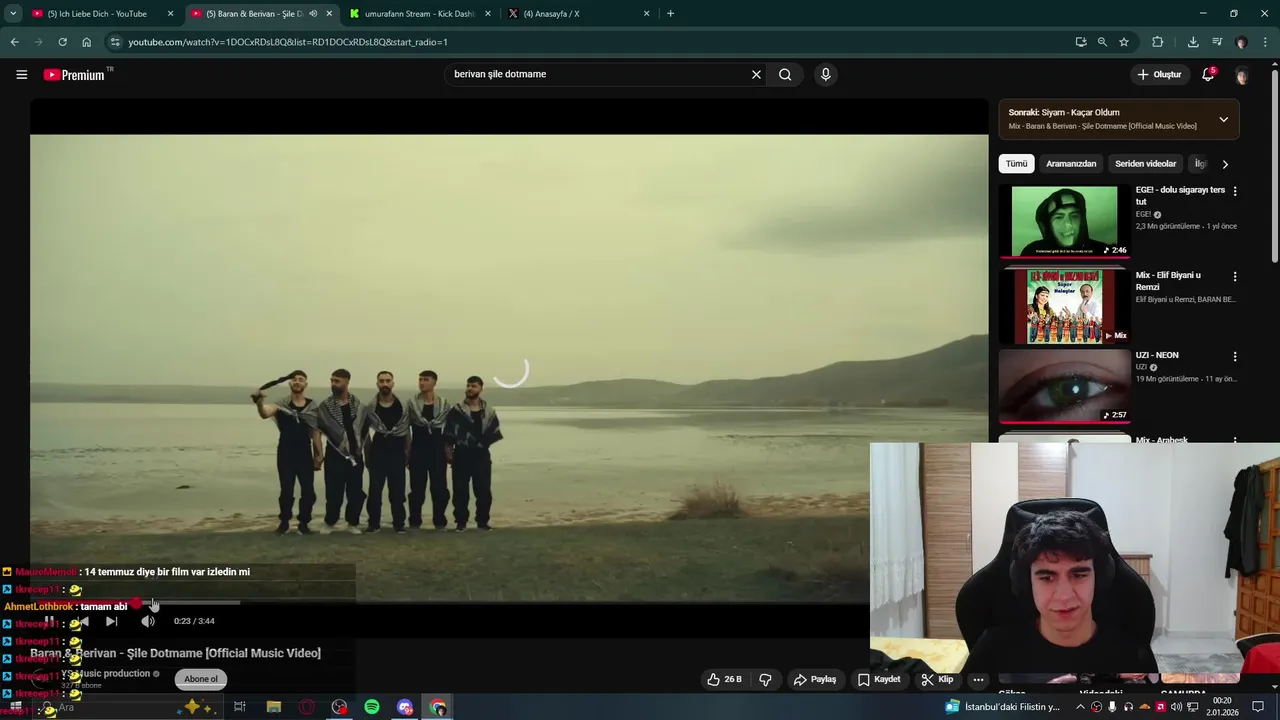Run search with the magnifier button
Screen dimensions: 1280x720
click(785, 74)
